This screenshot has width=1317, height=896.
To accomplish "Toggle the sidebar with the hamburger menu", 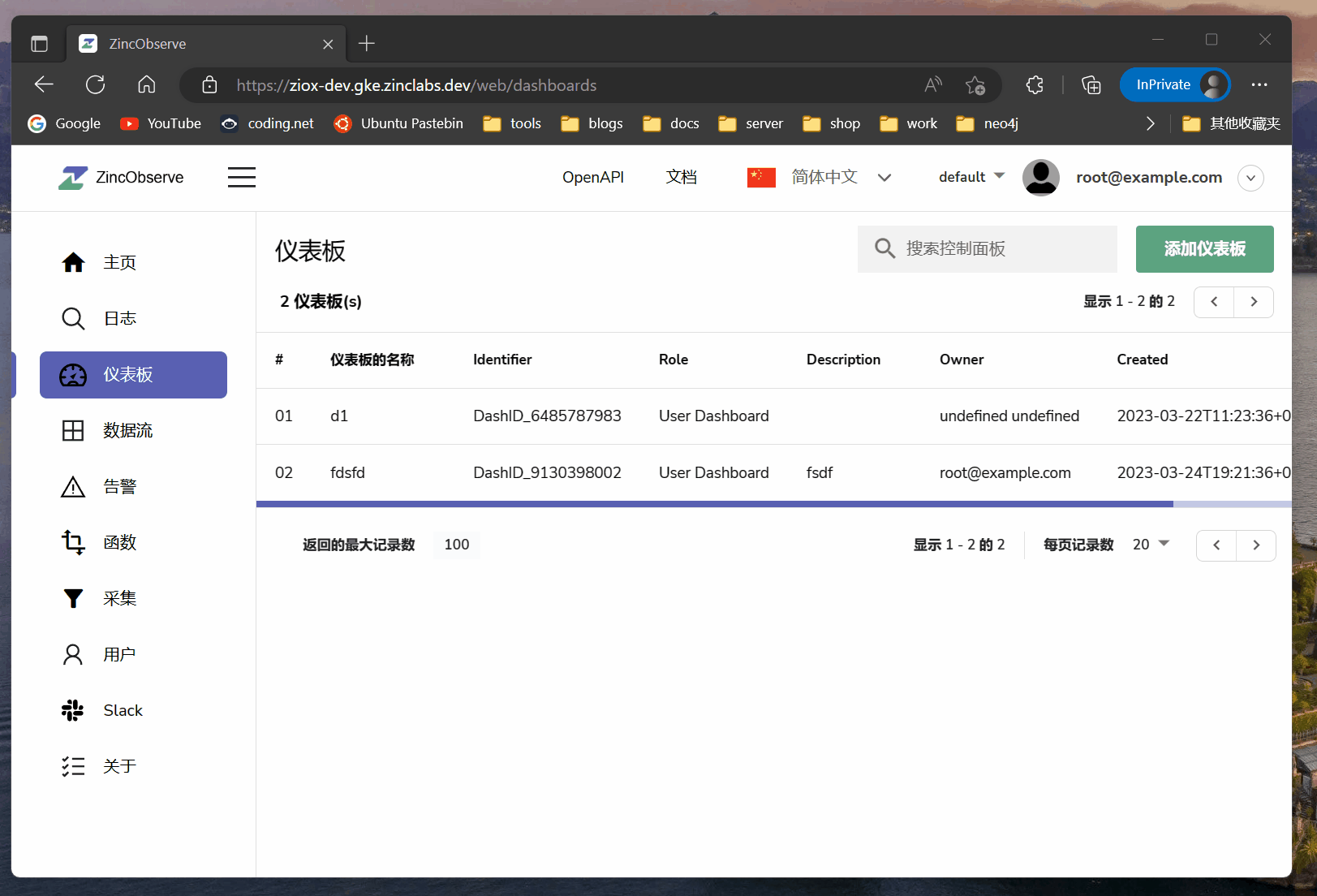I will [x=241, y=177].
